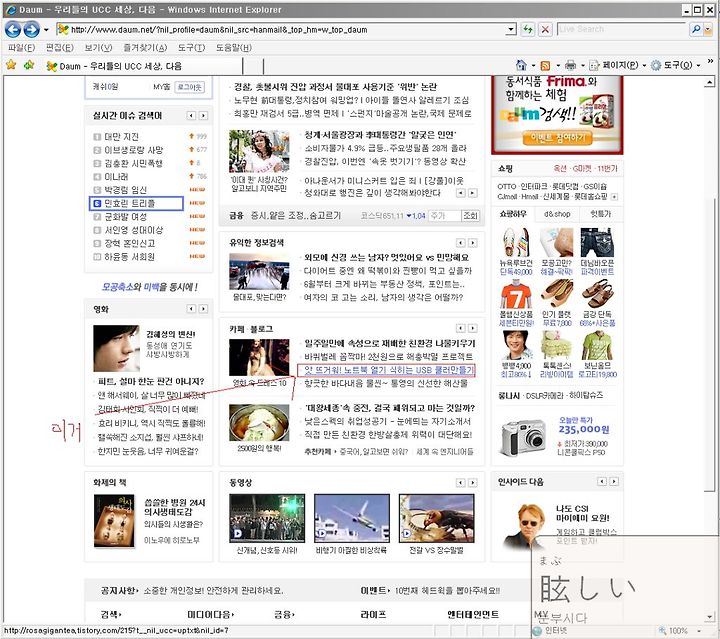Click next arrow in 인사이드 다음 section

click(x=613, y=482)
